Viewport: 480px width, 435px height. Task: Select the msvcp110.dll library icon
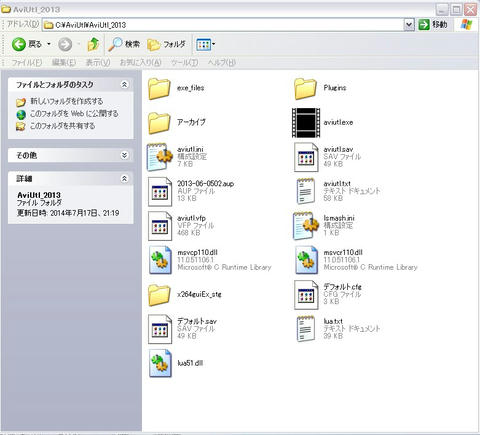pos(160,260)
